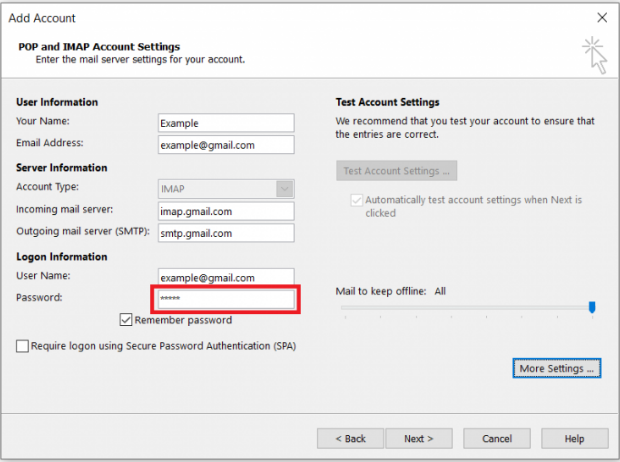Click the cursor wizard icon

coord(594,55)
